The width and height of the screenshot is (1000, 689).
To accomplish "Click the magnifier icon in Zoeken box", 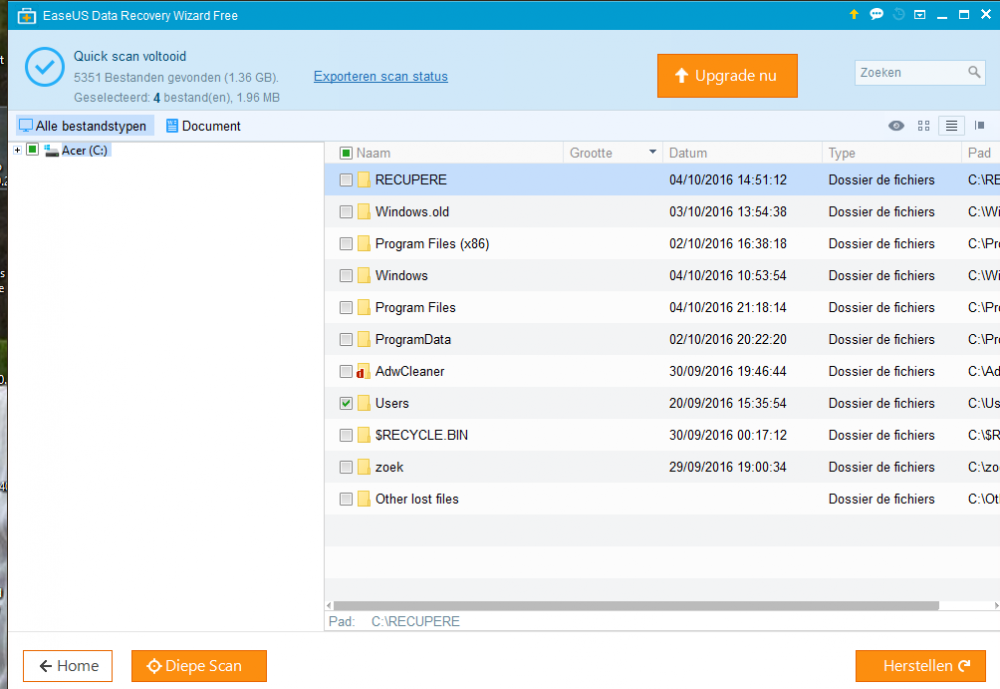I will 974,73.
